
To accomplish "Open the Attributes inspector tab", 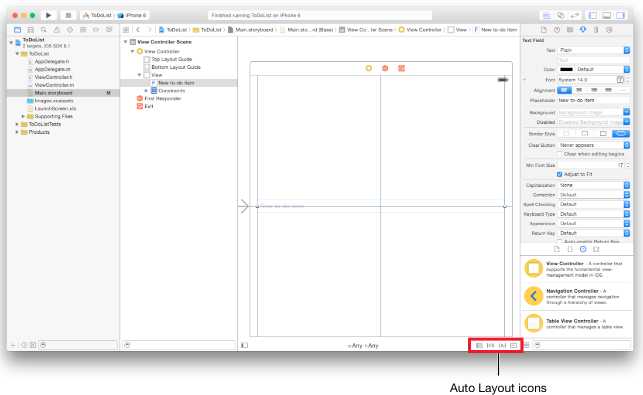I will pos(583,30).
